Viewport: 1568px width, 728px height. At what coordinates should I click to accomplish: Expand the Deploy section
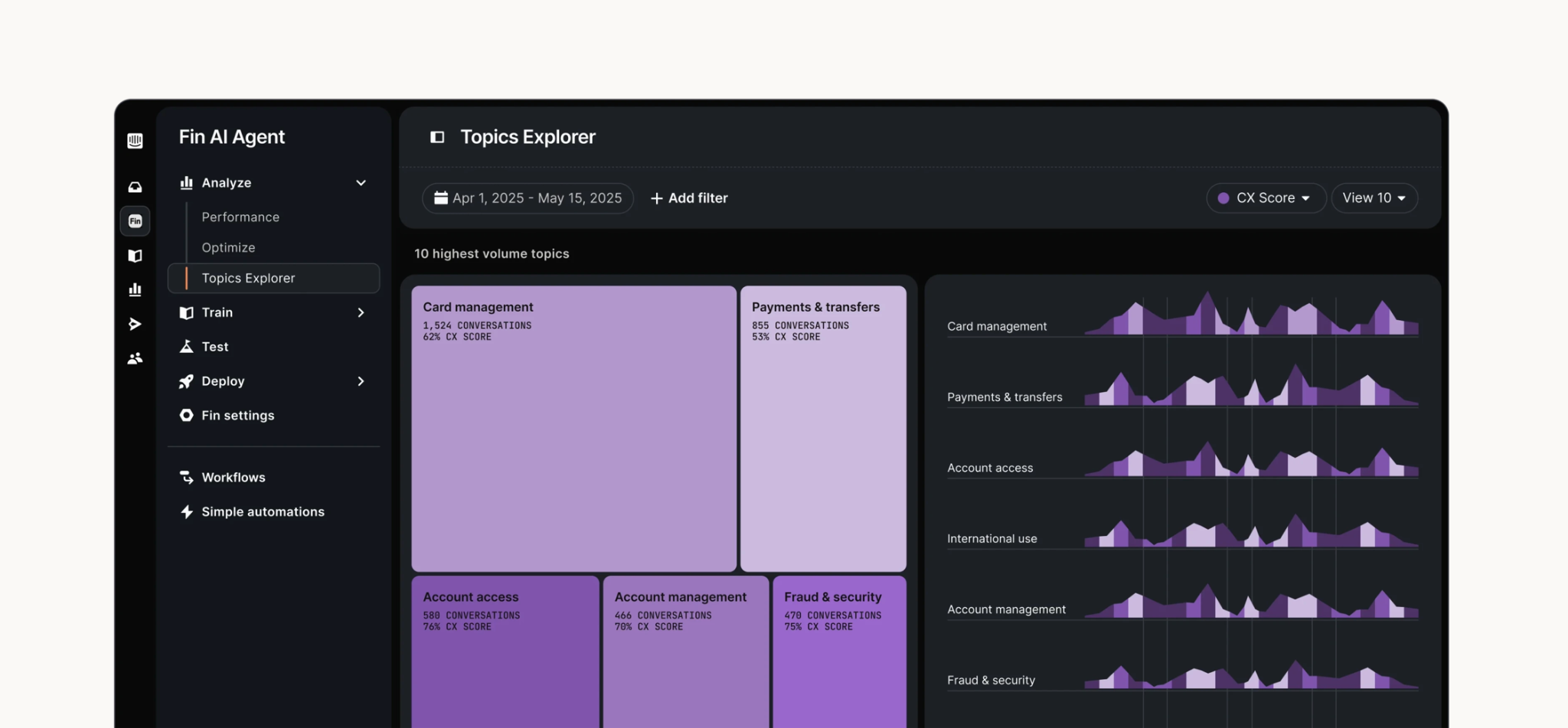(273, 381)
